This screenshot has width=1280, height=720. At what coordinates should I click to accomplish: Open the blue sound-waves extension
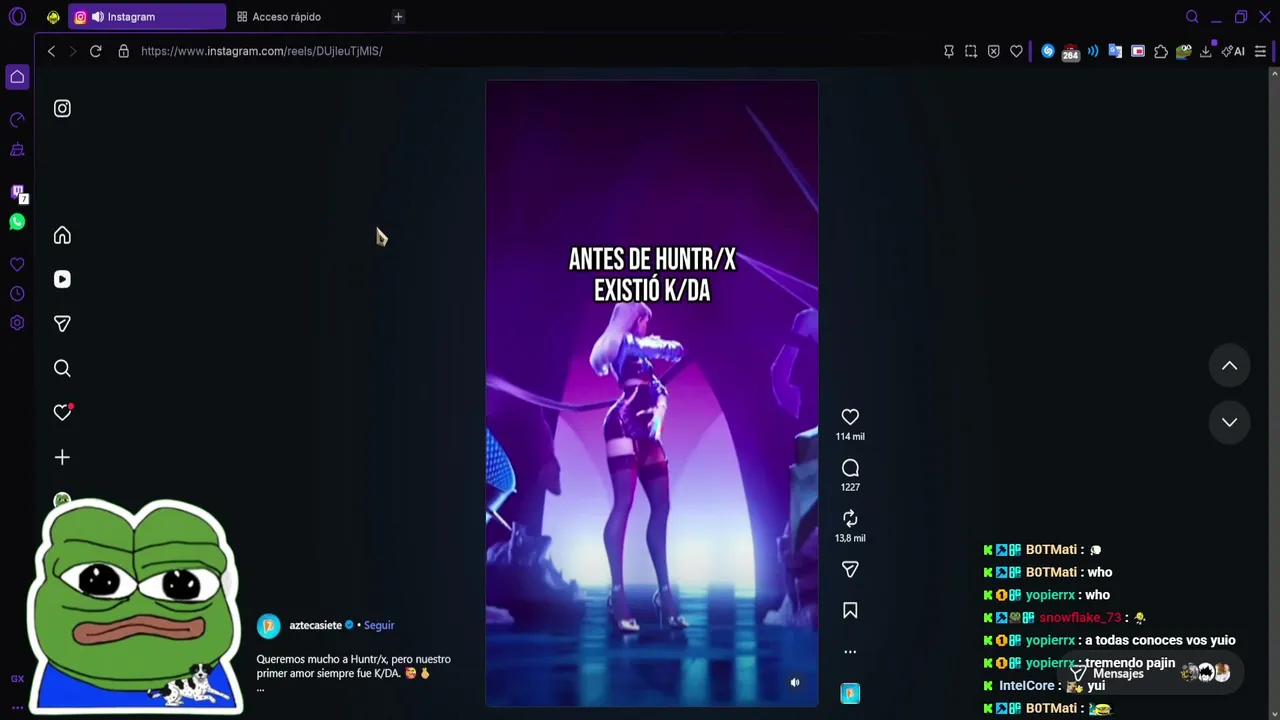tap(1093, 51)
